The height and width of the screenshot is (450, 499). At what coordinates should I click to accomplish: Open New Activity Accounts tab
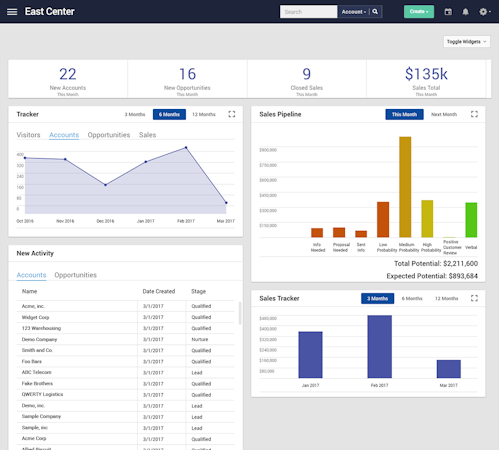(31, 275)
